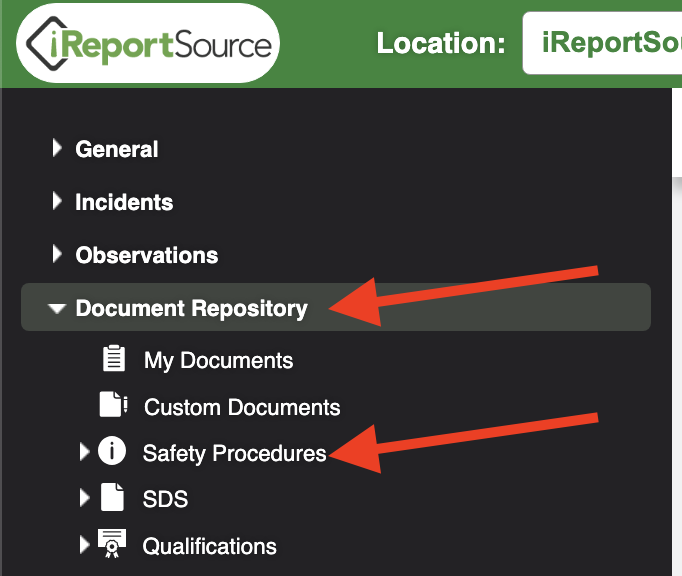682x576 pixels.
Task: Collapse the Document Repository arrow
Action: [x=57, y=308]
